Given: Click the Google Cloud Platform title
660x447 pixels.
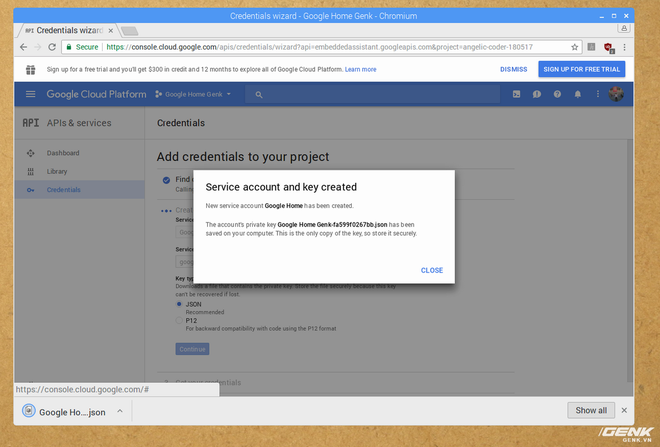Looking at the screenshot, I should 96,94.
